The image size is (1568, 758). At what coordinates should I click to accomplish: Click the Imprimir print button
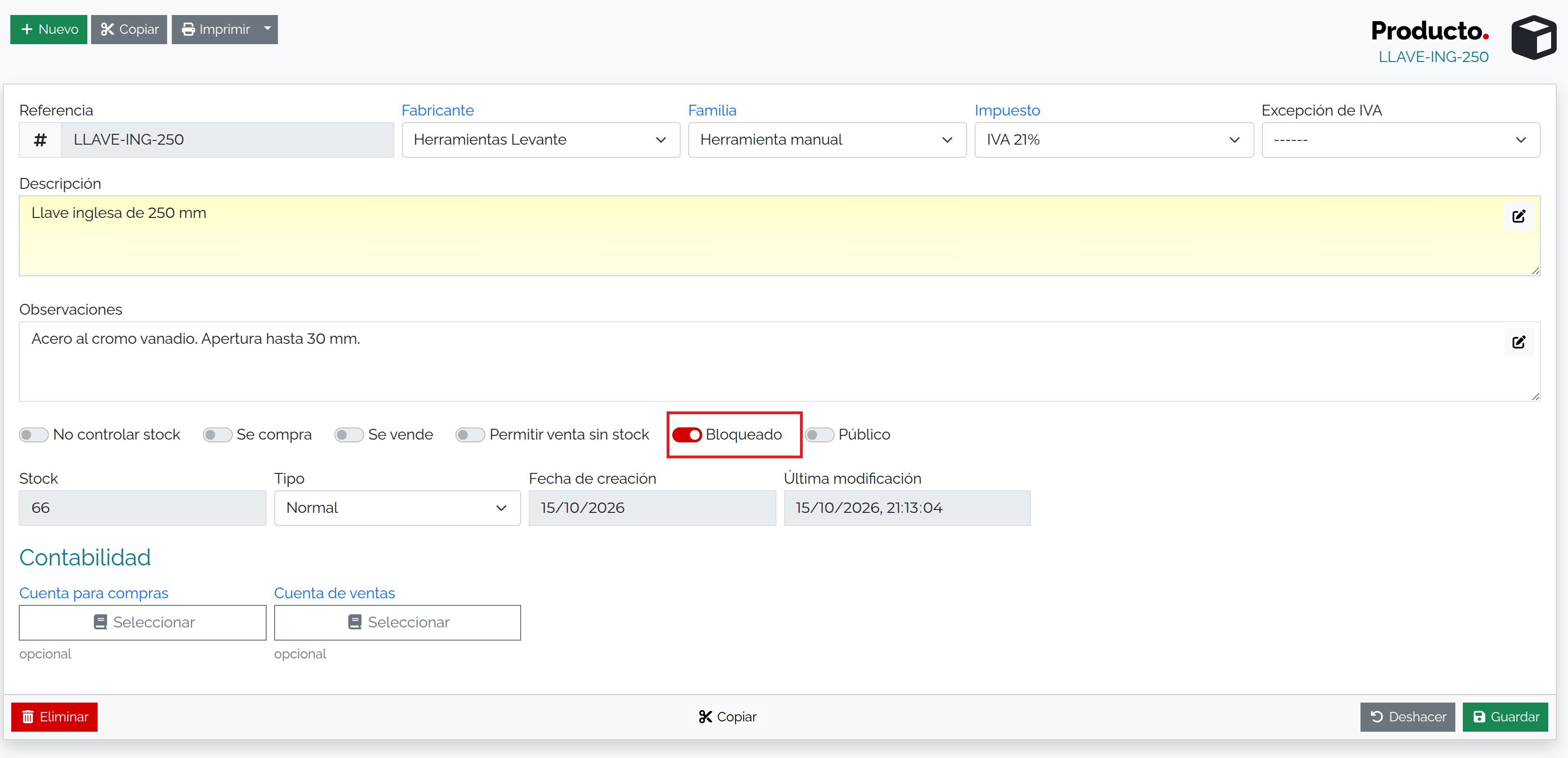pos(215,29)
